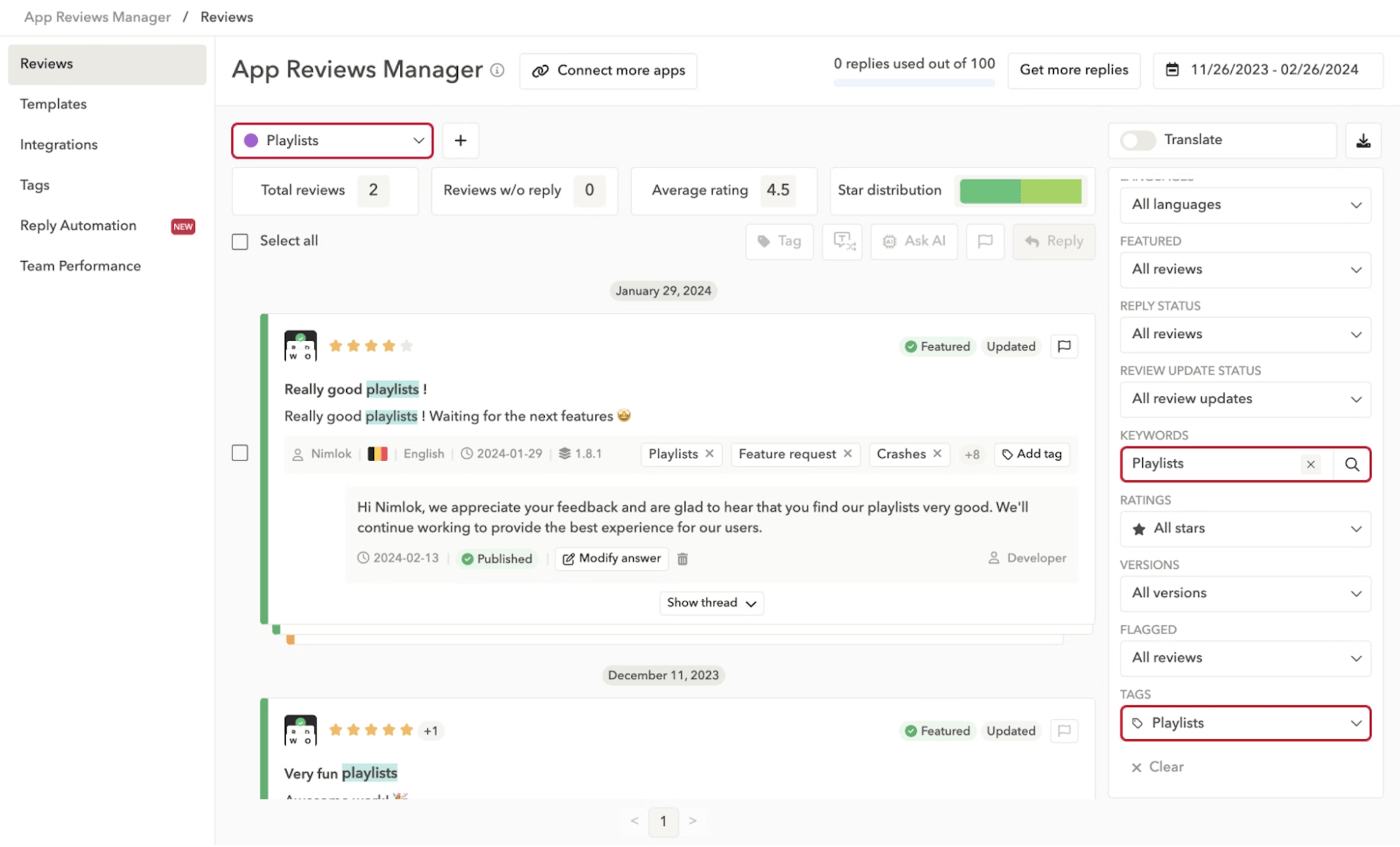
Task: Click the plus icon beside Playlists selector
Action: [x=460, y=141]
